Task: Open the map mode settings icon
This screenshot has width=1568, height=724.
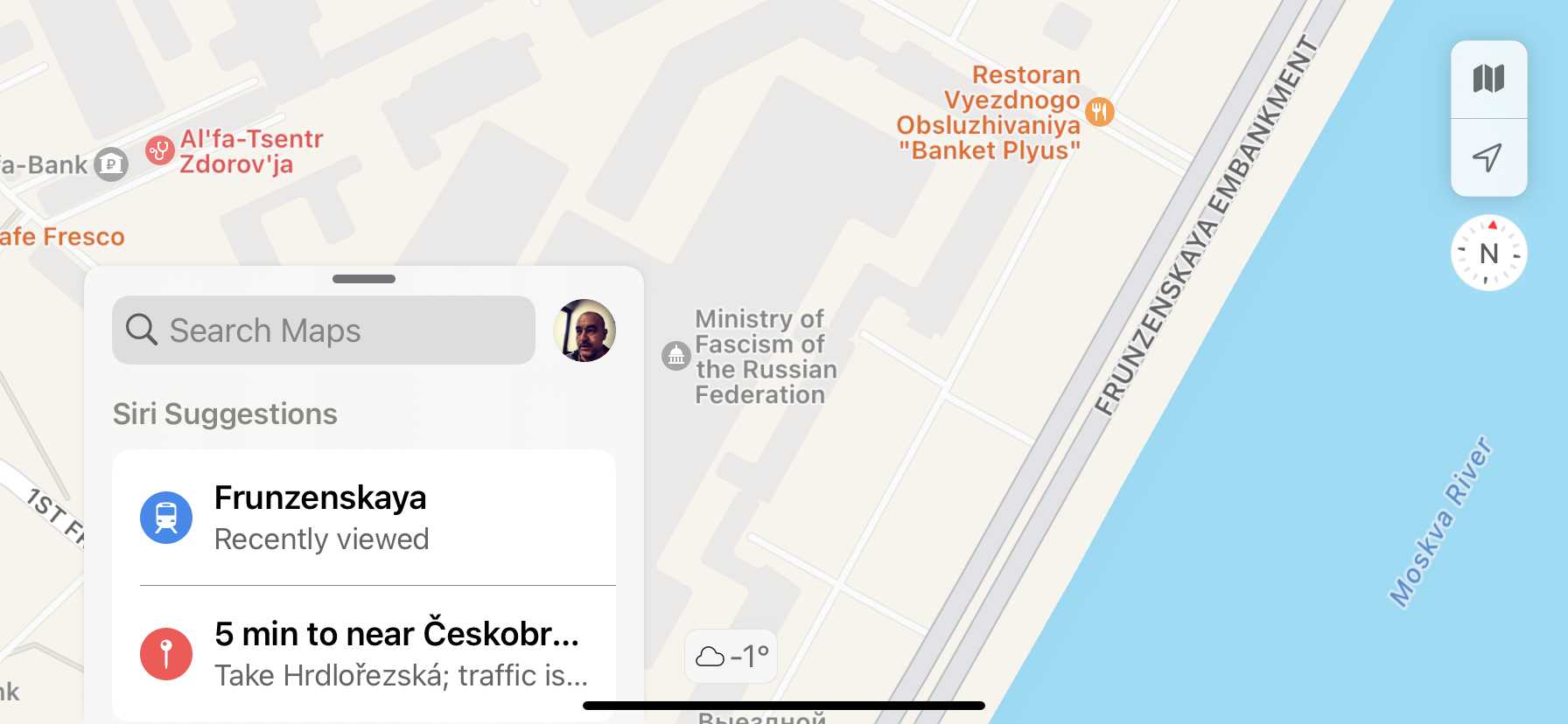Action: (x=1488, y=80)
